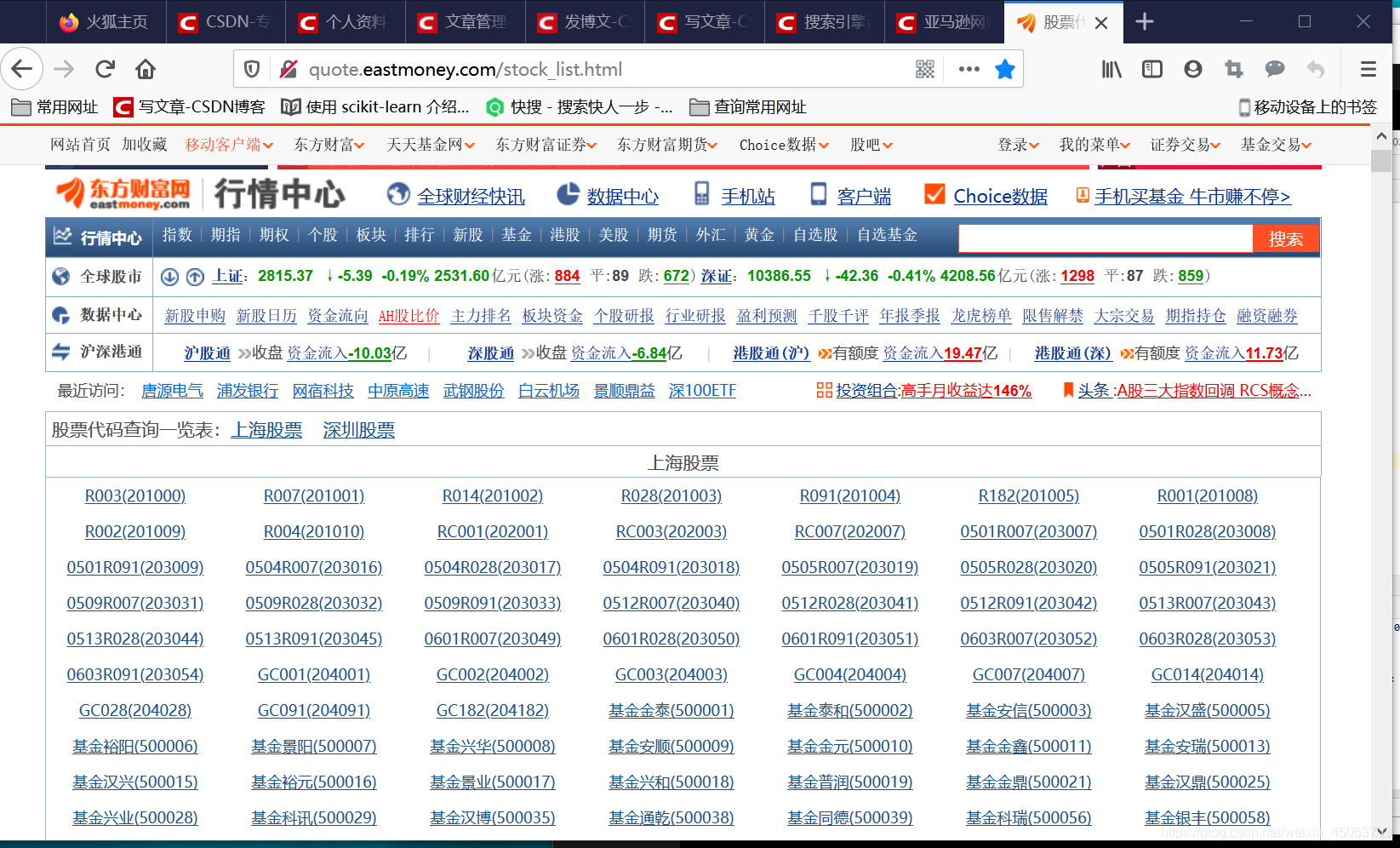Screen dimensions: 1400x848
Task: Open the 基金金泰(500001) link
Action: click(671, 710)
